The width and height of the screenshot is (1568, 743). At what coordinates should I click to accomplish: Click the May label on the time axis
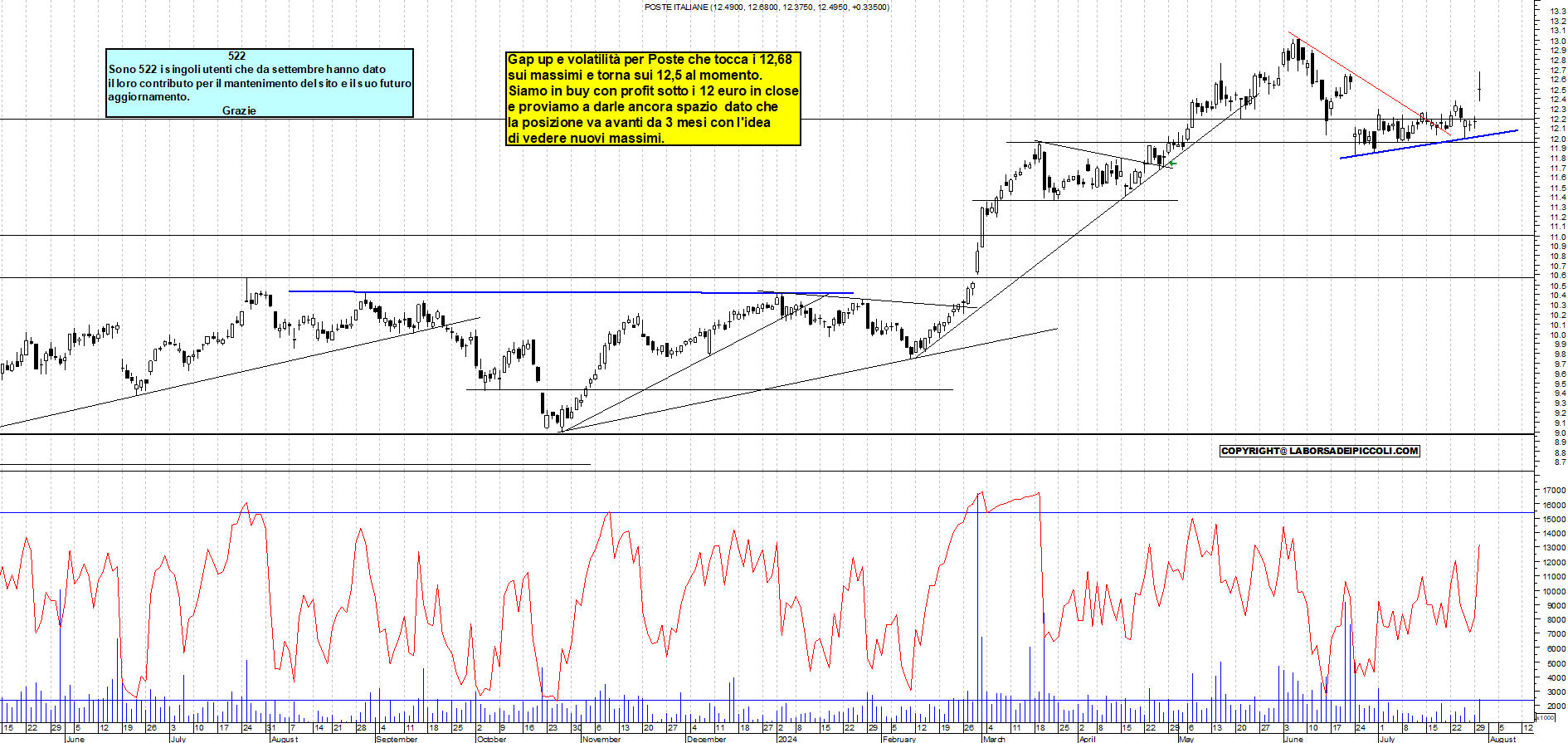1186,739
